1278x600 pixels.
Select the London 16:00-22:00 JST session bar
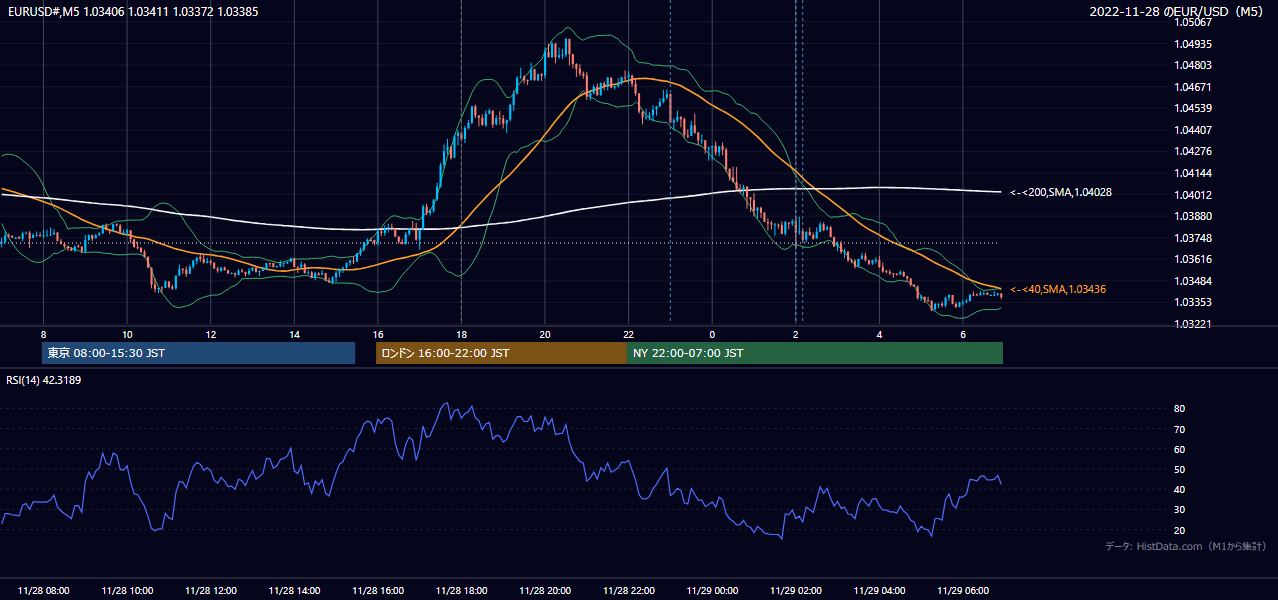[x=501, y=353]
